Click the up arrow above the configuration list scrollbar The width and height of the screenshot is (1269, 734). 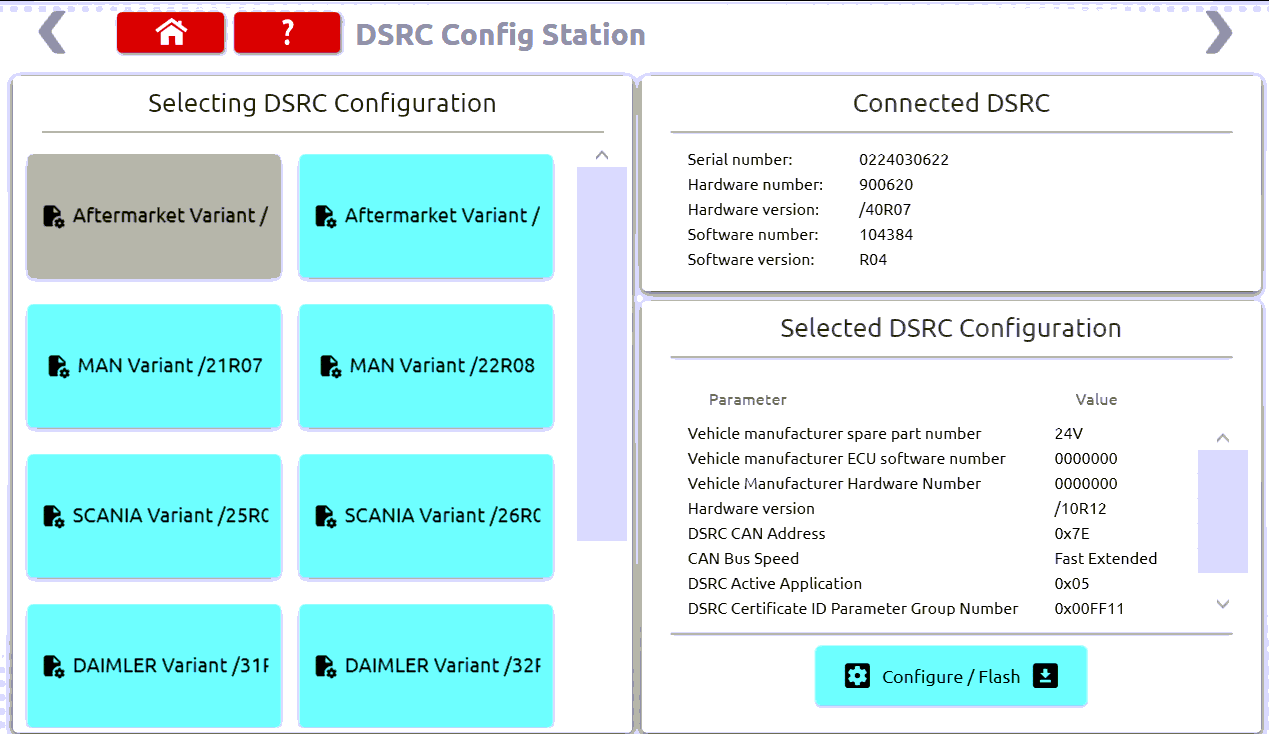point(601,155)
